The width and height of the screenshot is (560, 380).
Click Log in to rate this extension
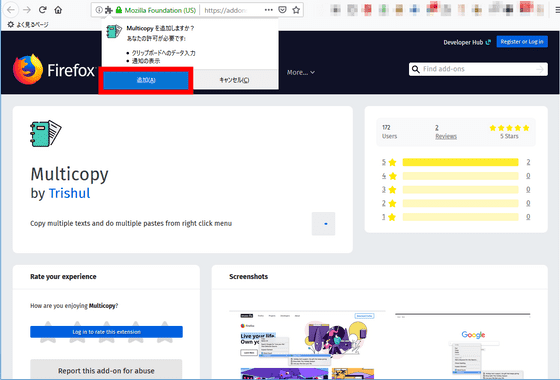(x=106, y=332)
